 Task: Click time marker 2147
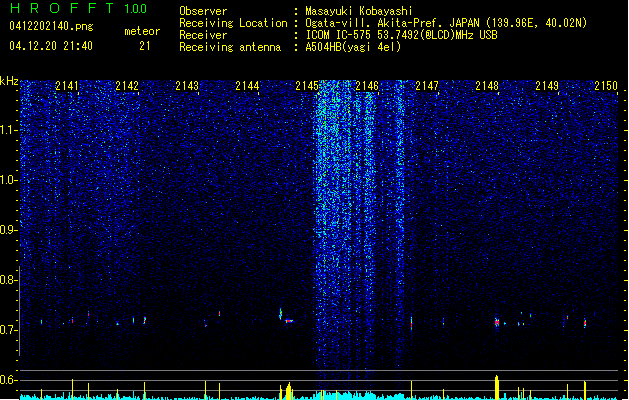(427, 86)
